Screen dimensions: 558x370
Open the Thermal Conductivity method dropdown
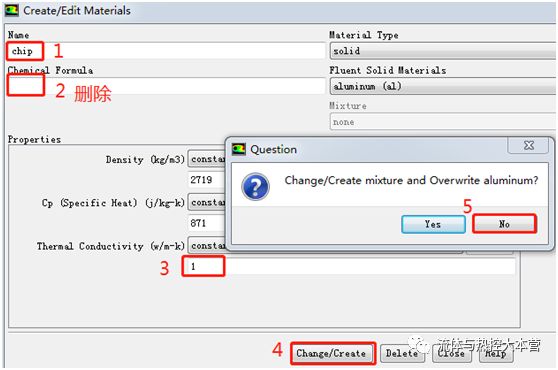[207, 246]
